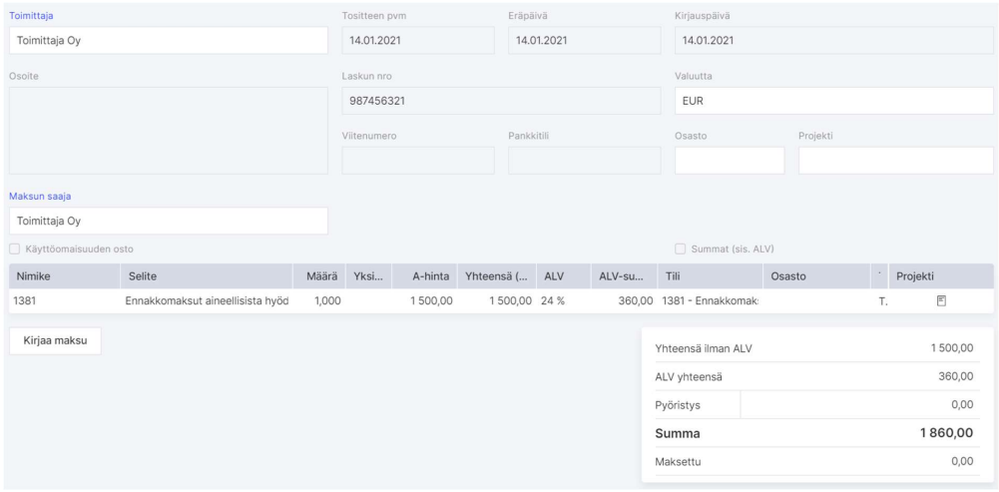Open the ALV 24 % cell in the row
This screenshot has height=492, width=999.
(552, 300)
